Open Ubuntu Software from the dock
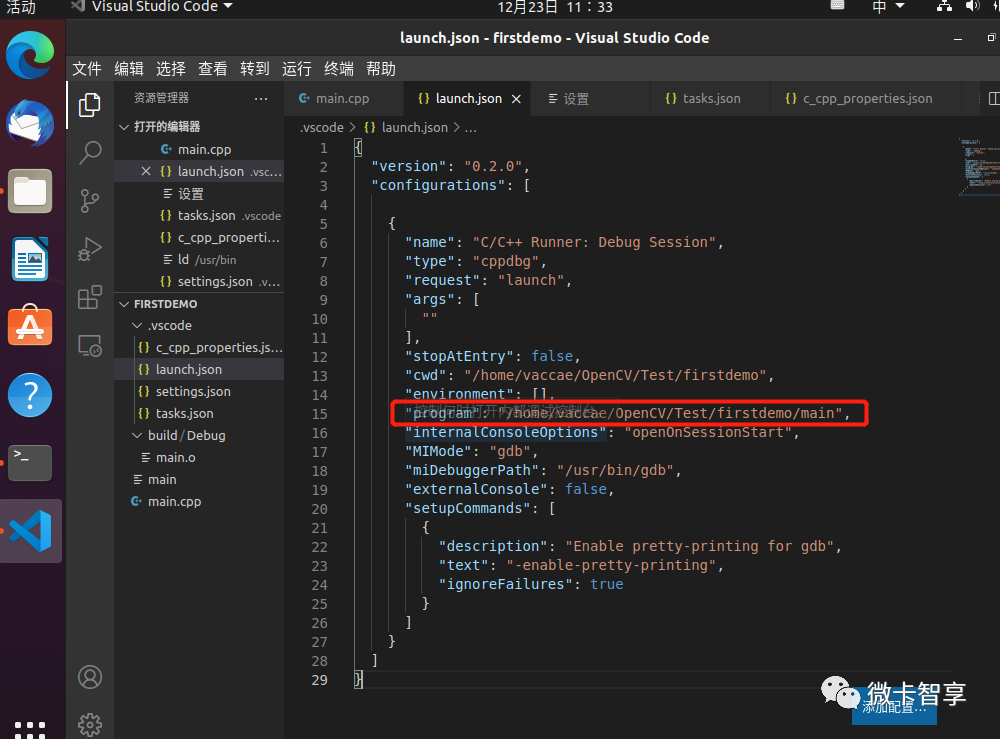 click(x=30, y=326)
